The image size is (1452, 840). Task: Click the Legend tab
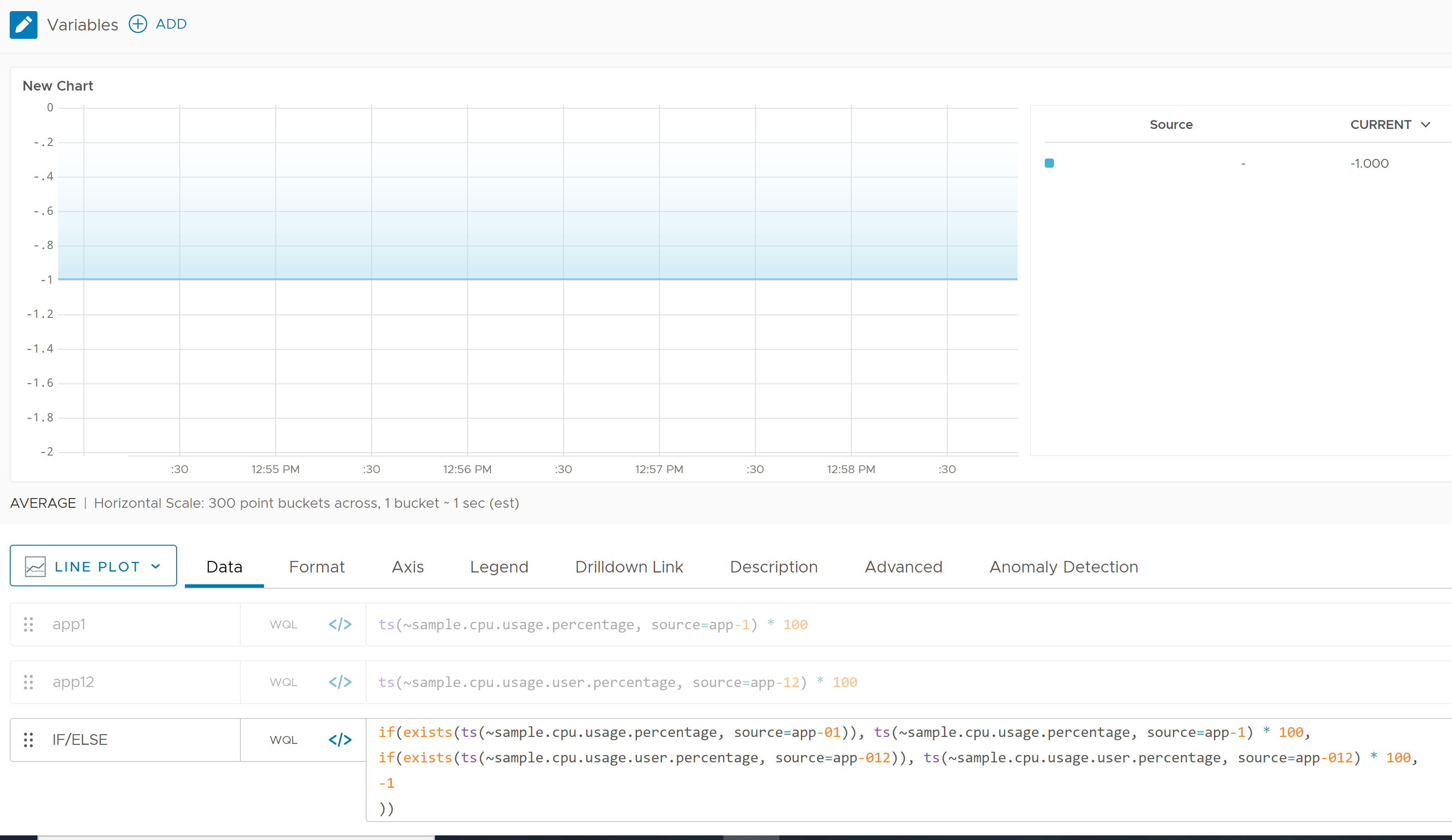[498, 567]
